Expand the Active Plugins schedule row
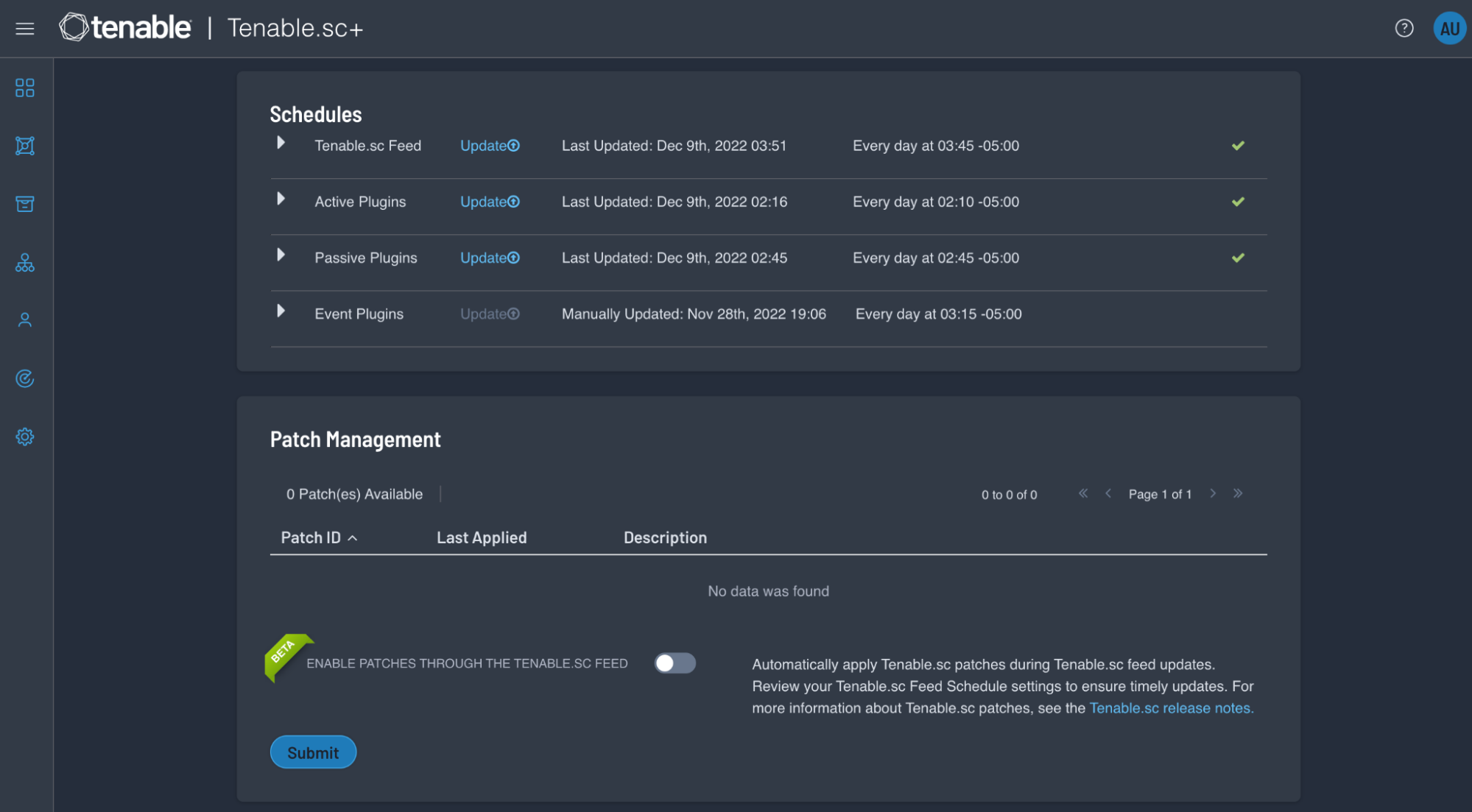Screen dimensions: 1472x812 [x=281, y=199]
